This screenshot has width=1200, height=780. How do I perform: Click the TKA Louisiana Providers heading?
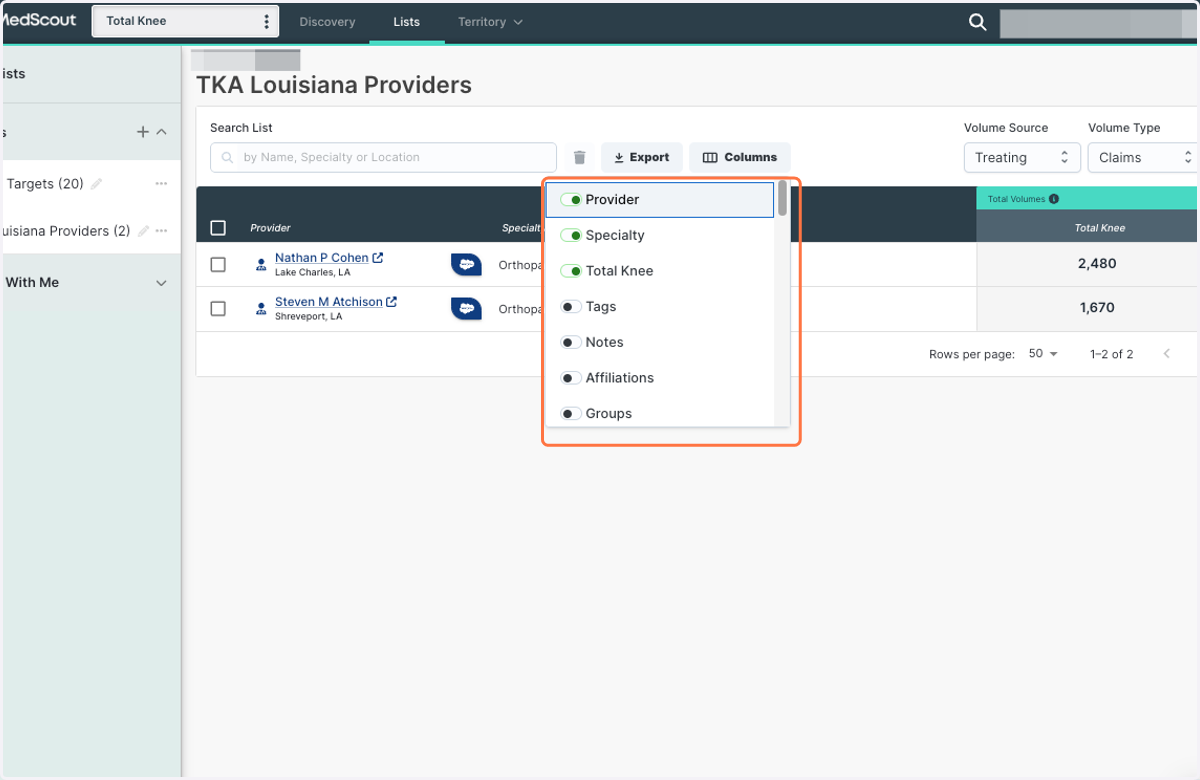(x=334, y=85)
